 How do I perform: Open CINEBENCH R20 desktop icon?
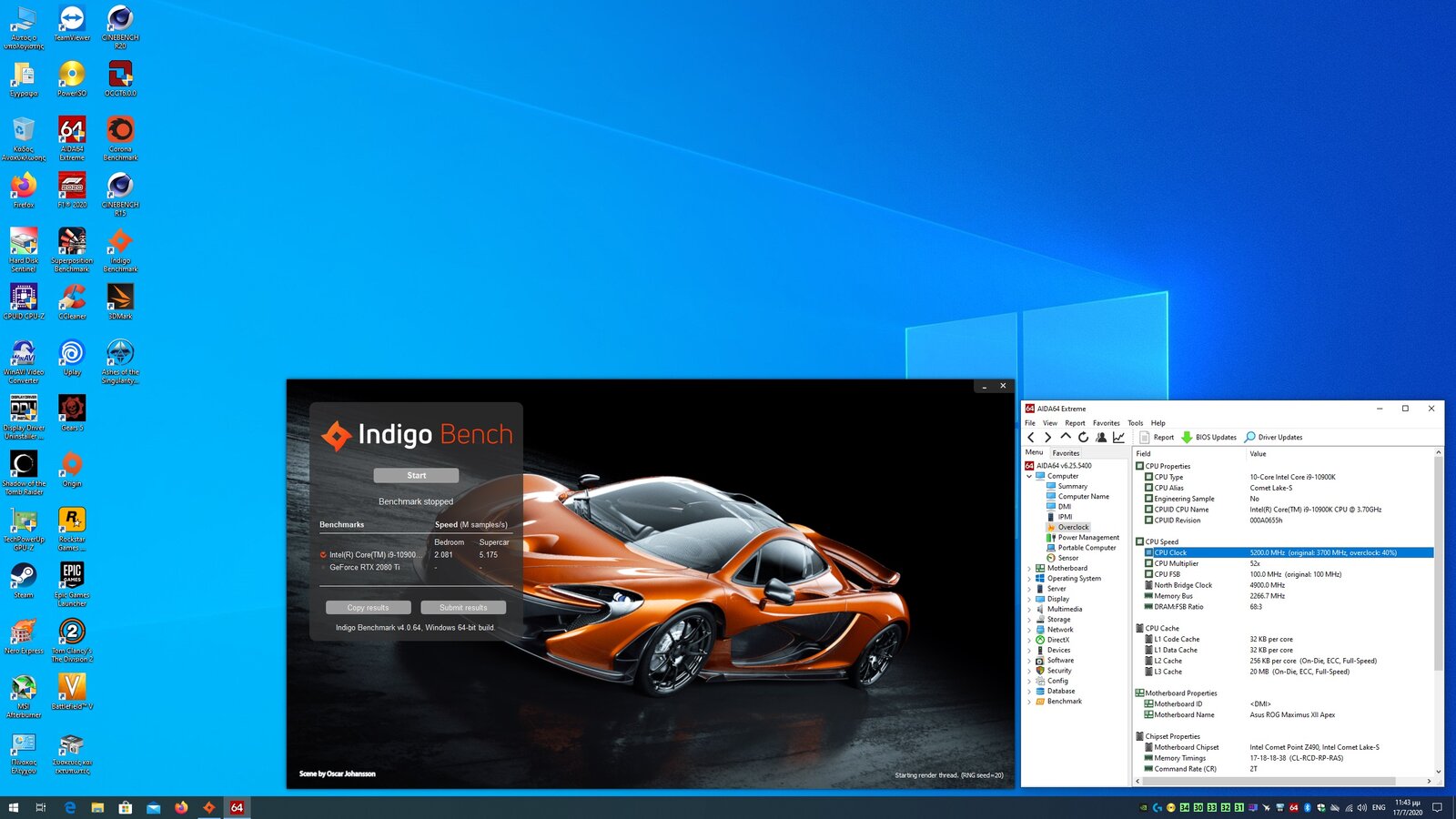(120, 27)
